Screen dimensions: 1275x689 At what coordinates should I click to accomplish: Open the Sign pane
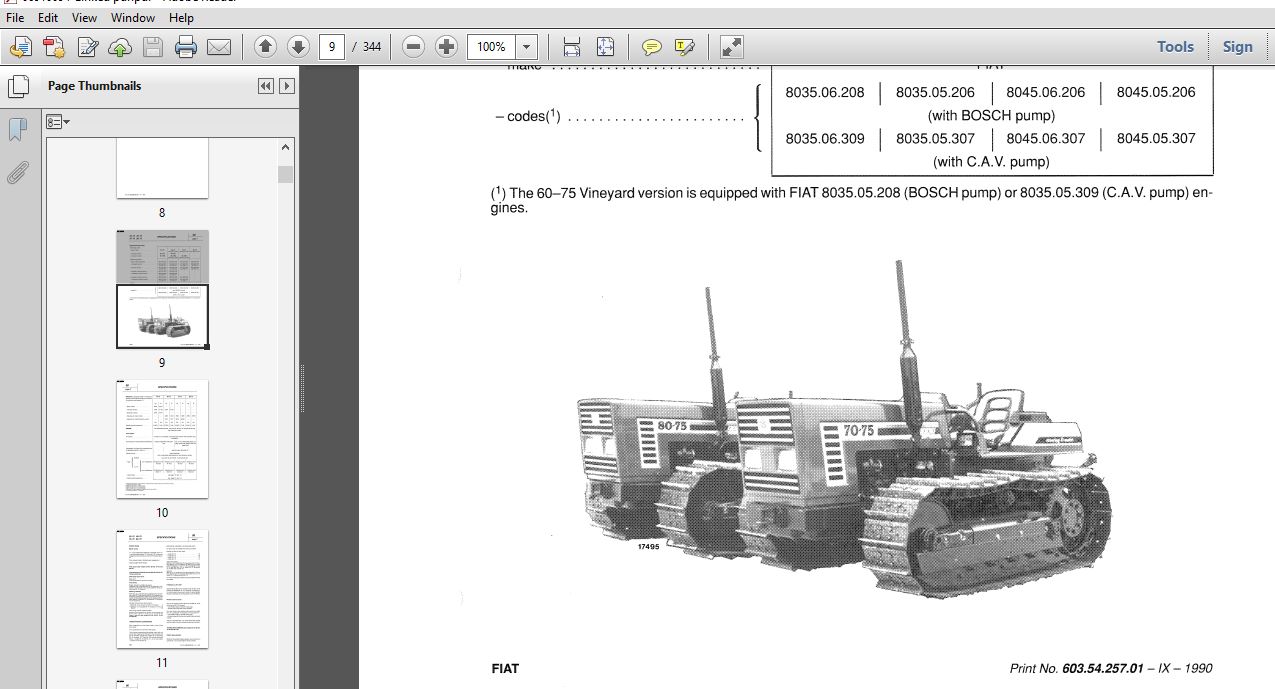pyautogui.click(x=1237, y=46)
